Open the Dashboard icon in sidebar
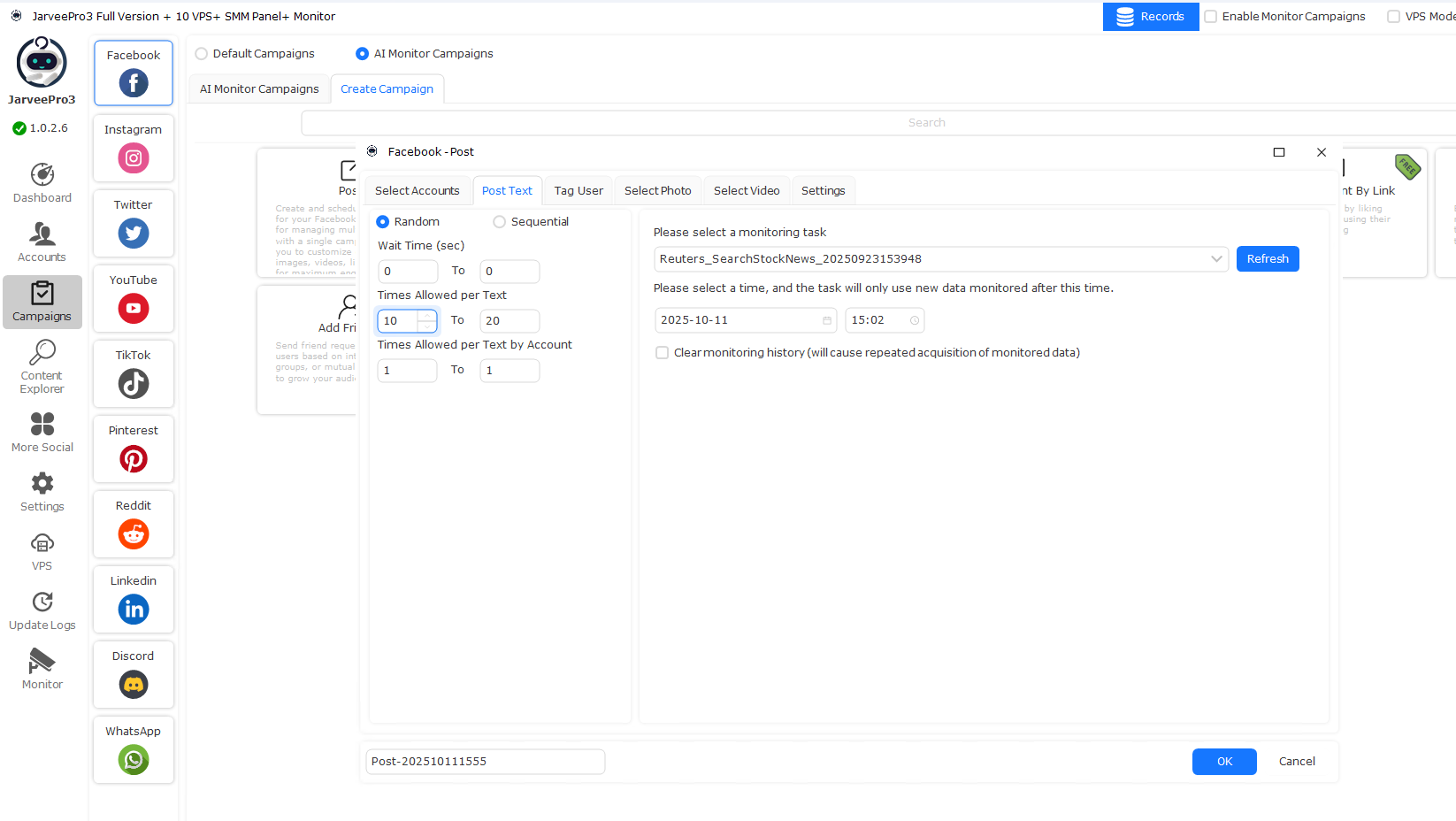The image size is (1456, 821). 42,175
